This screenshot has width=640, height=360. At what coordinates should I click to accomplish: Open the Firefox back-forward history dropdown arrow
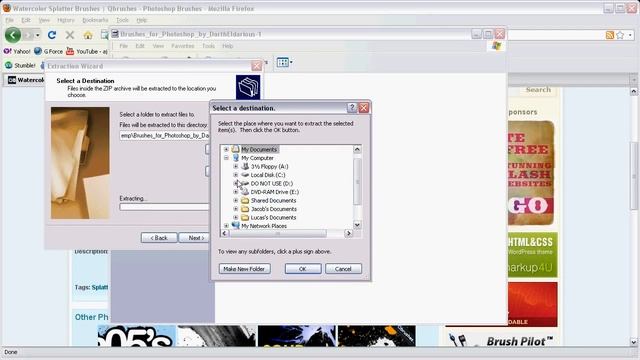[x=38, y=35]
